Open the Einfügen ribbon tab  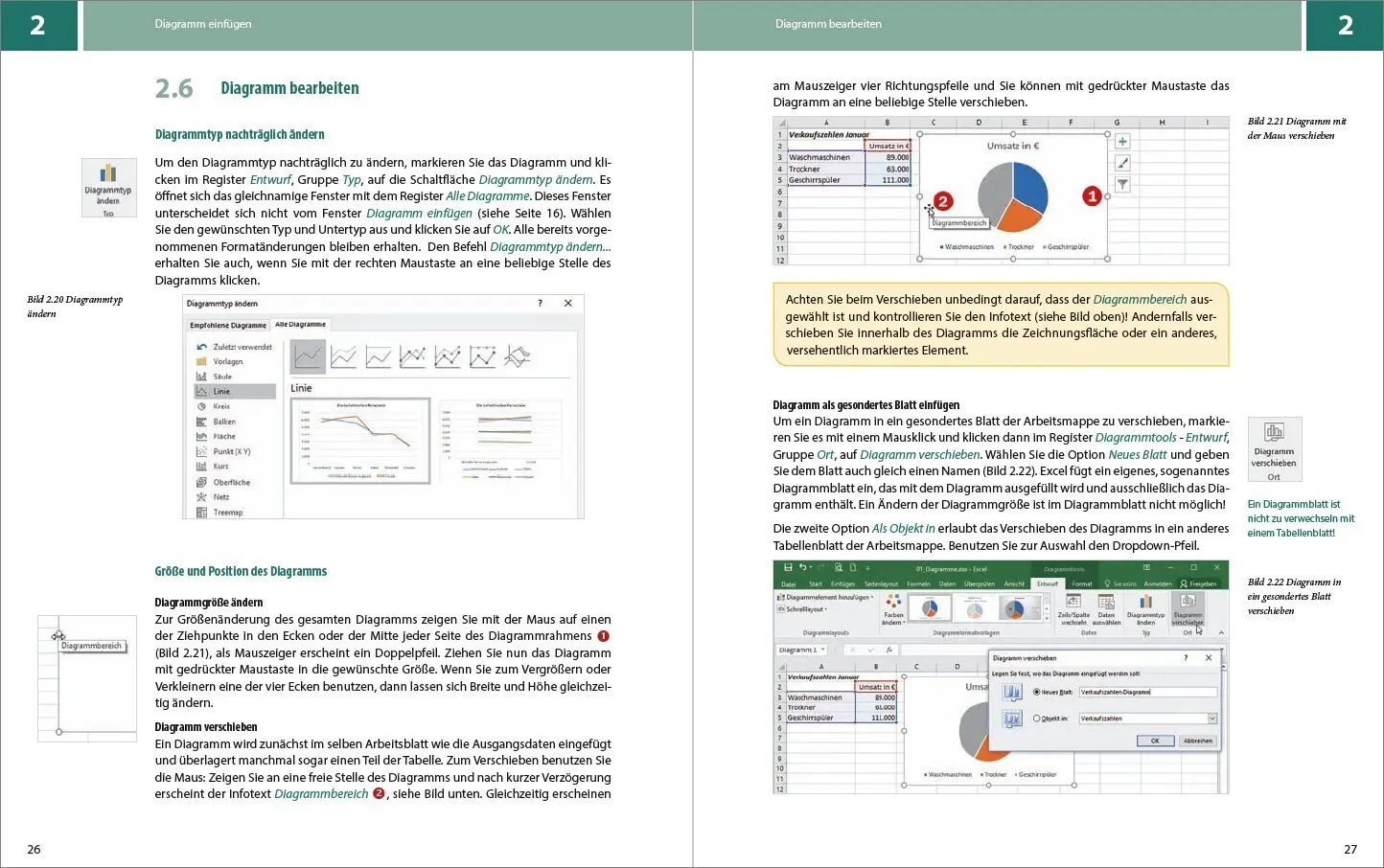842,583
